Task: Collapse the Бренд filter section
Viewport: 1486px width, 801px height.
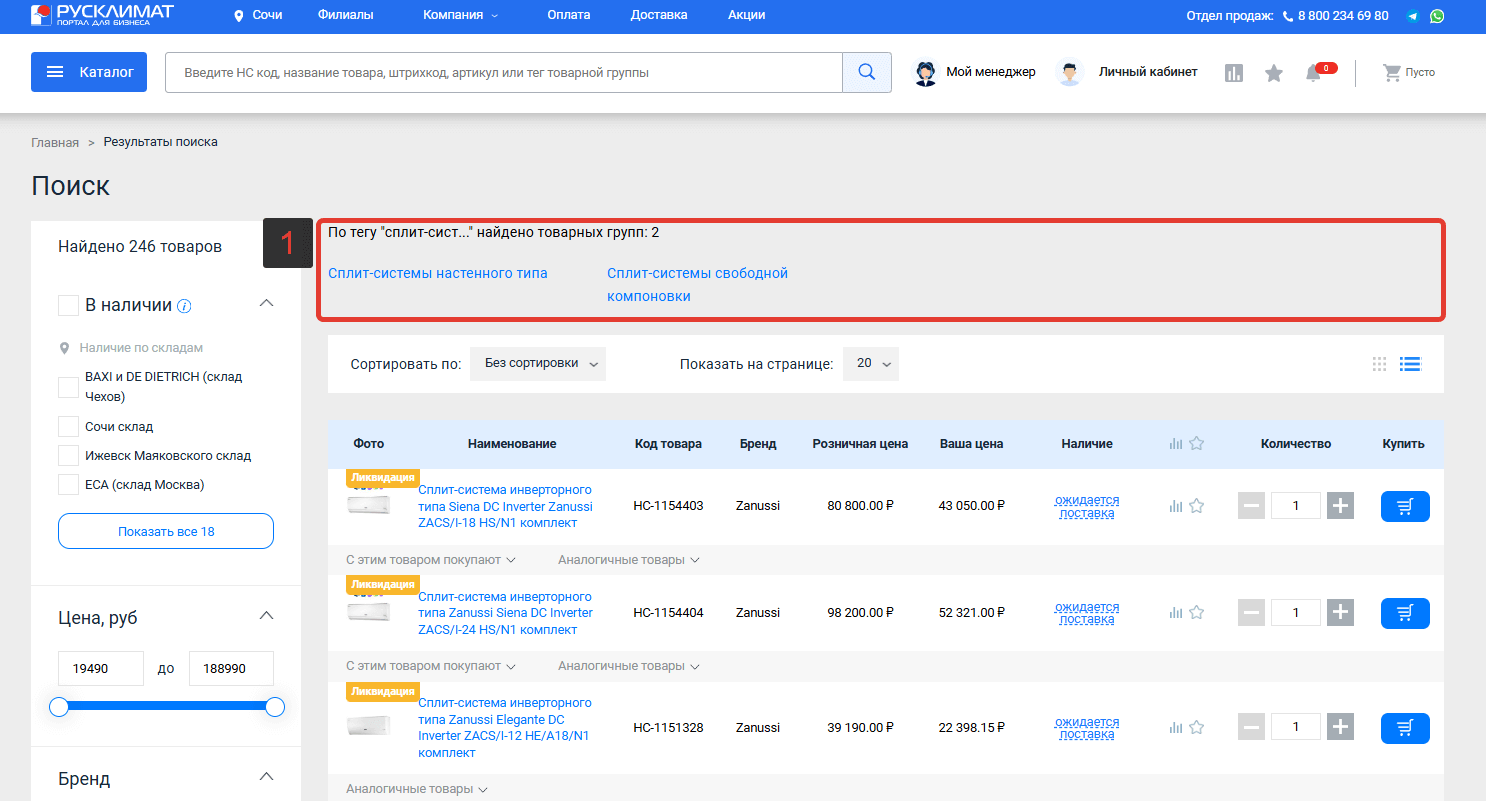Action: [x=266, y=777]
